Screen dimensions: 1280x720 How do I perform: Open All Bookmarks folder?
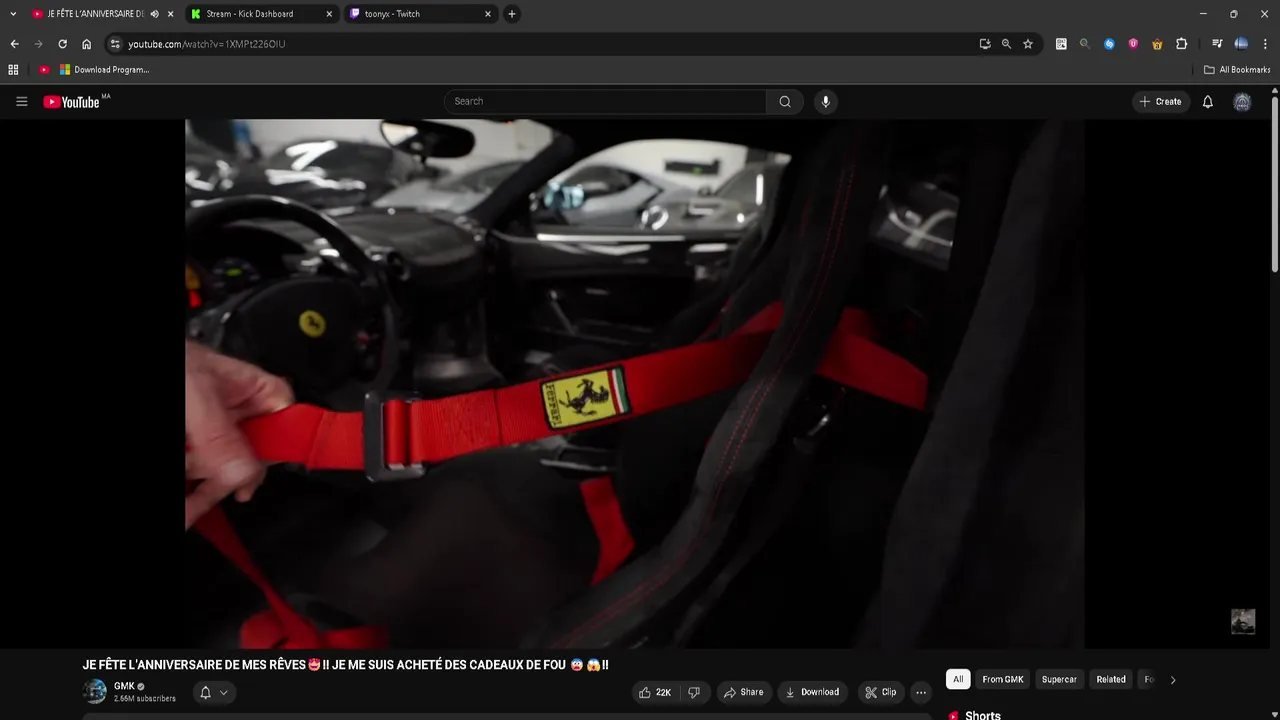point(1237,70)
